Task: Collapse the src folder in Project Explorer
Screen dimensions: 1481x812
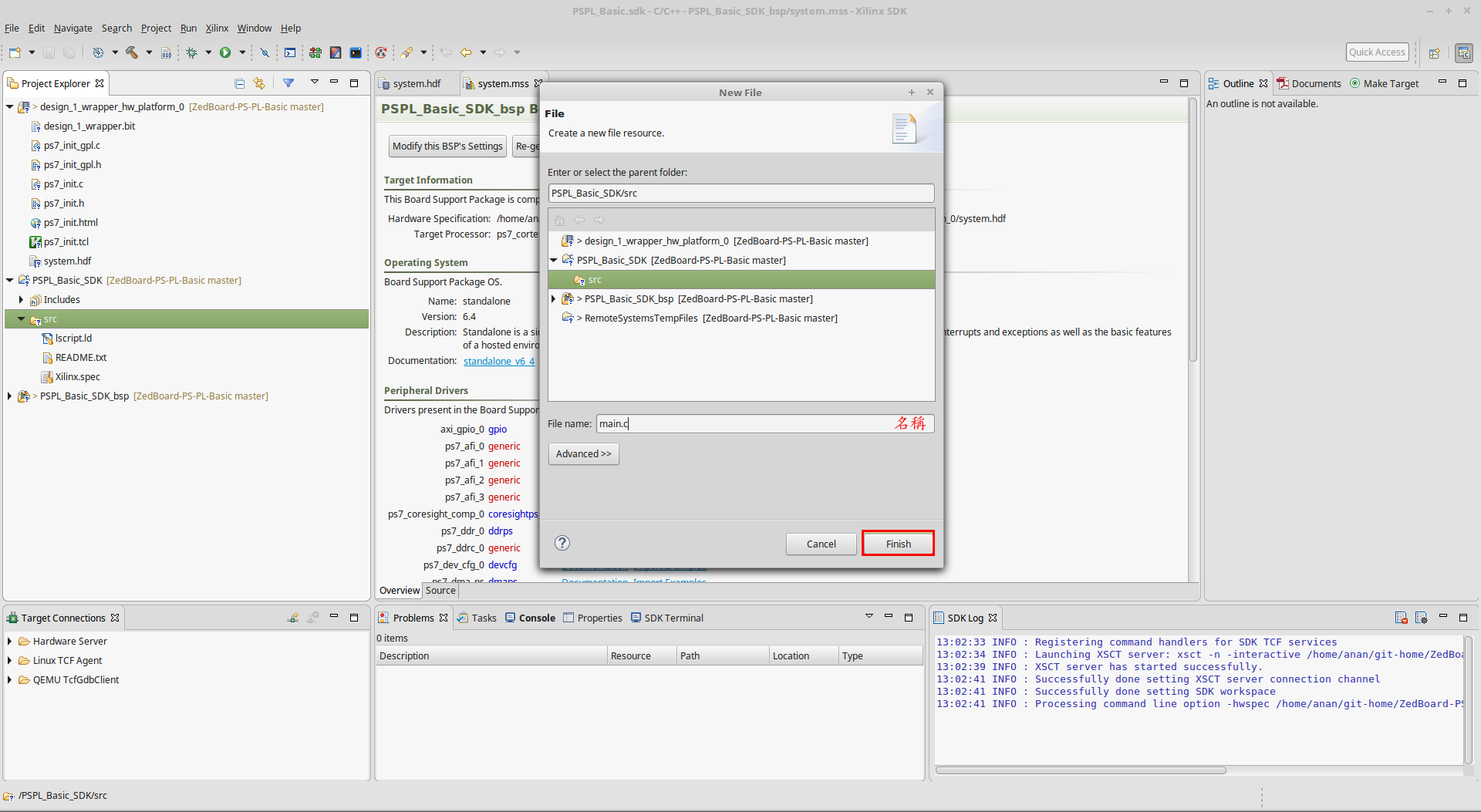Action: (x=21, y=319)
